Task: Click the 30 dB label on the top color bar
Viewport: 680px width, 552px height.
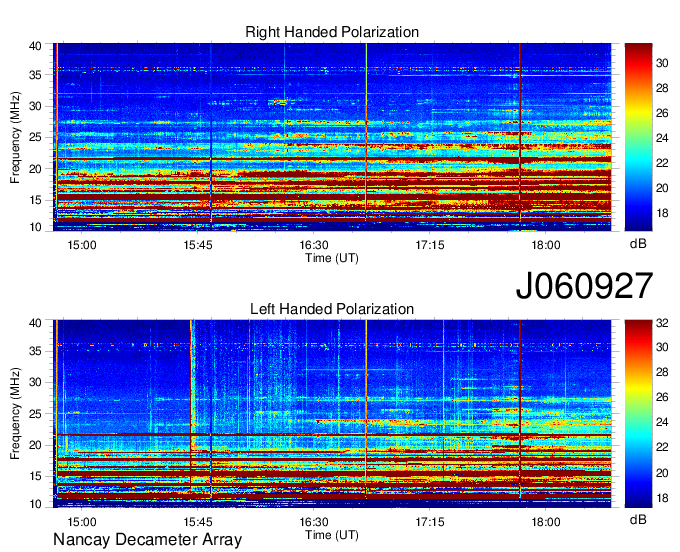Action: 662,63
